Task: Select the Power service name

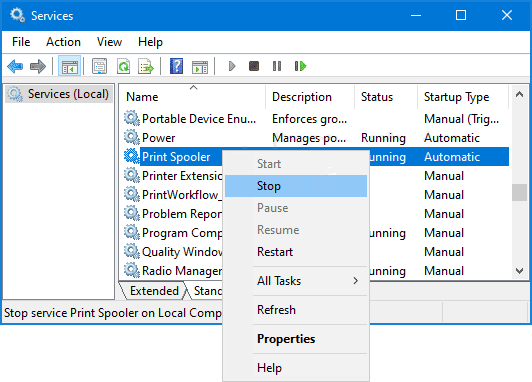Action: pos(158,138)
